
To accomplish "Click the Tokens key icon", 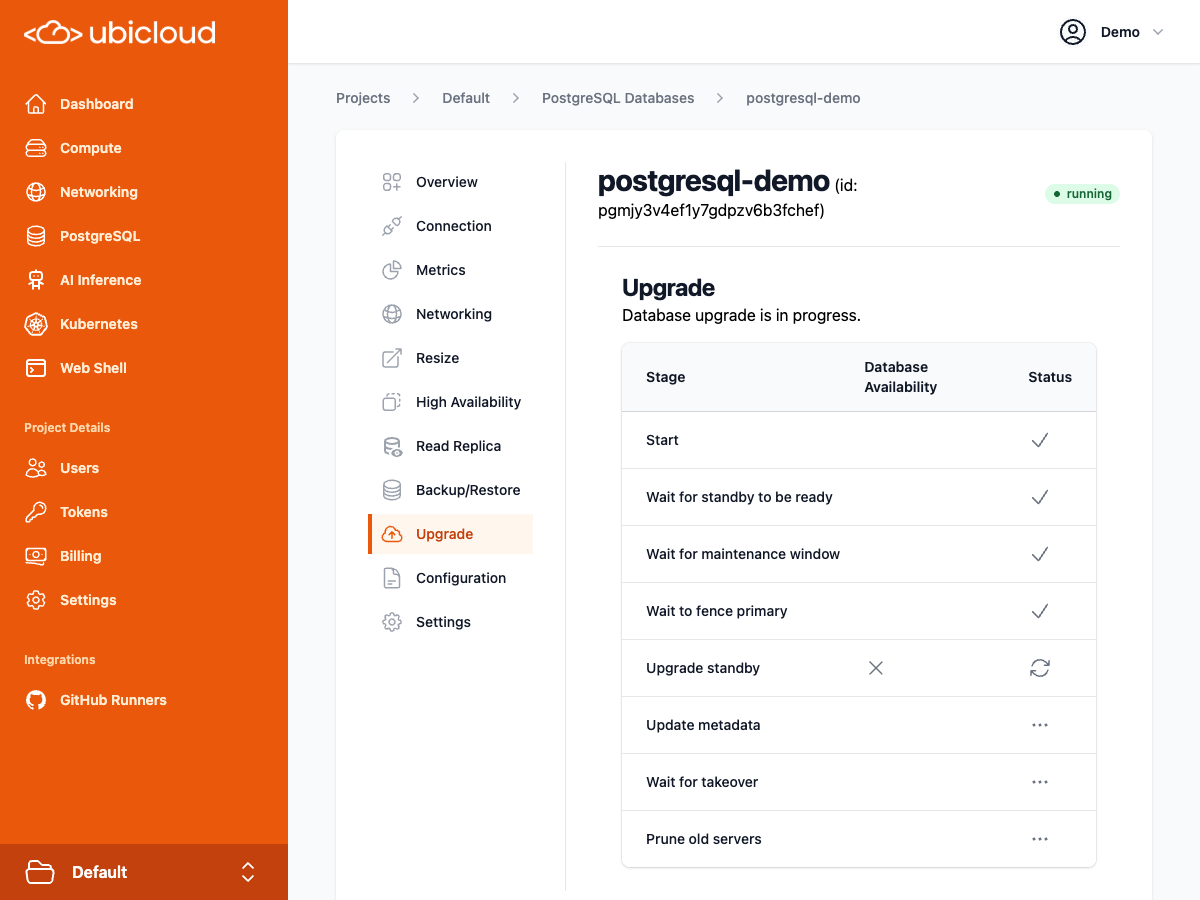I will click(36, 512).
